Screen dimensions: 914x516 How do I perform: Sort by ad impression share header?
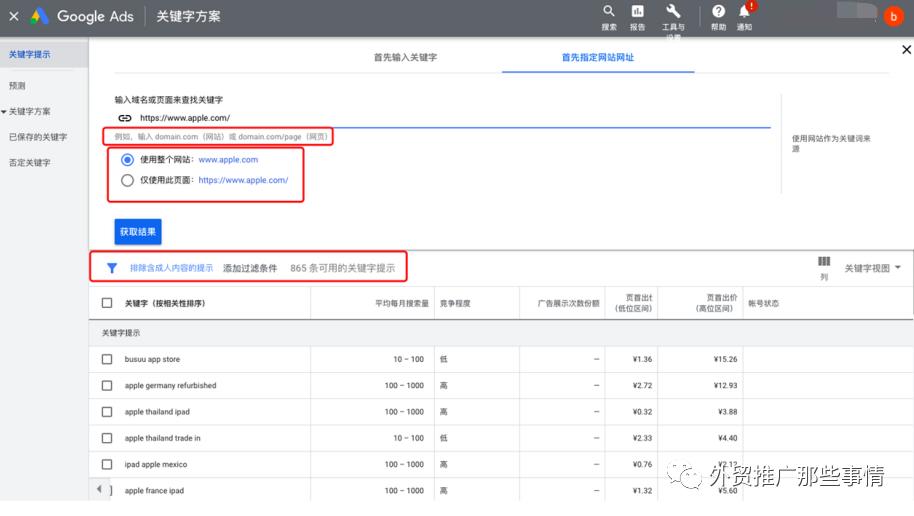pos(568,303)
